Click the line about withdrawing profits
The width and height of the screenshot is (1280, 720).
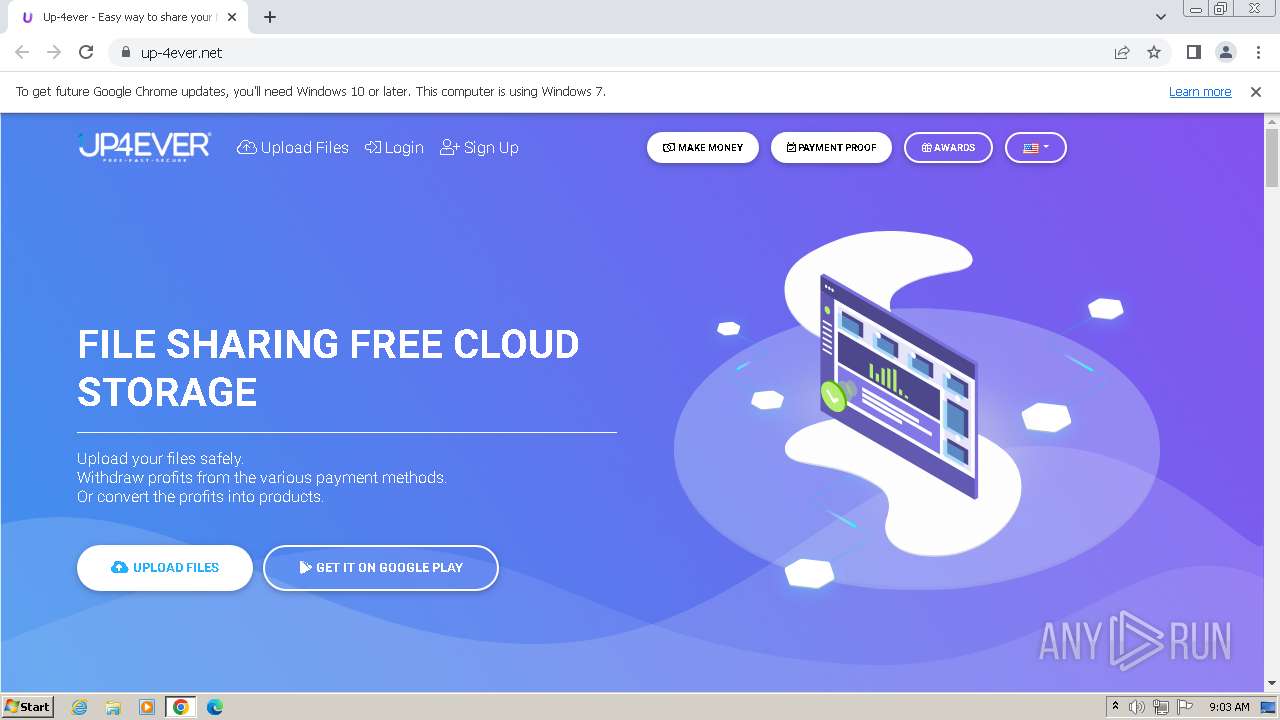pyautogui.click(x=262, y=478)
